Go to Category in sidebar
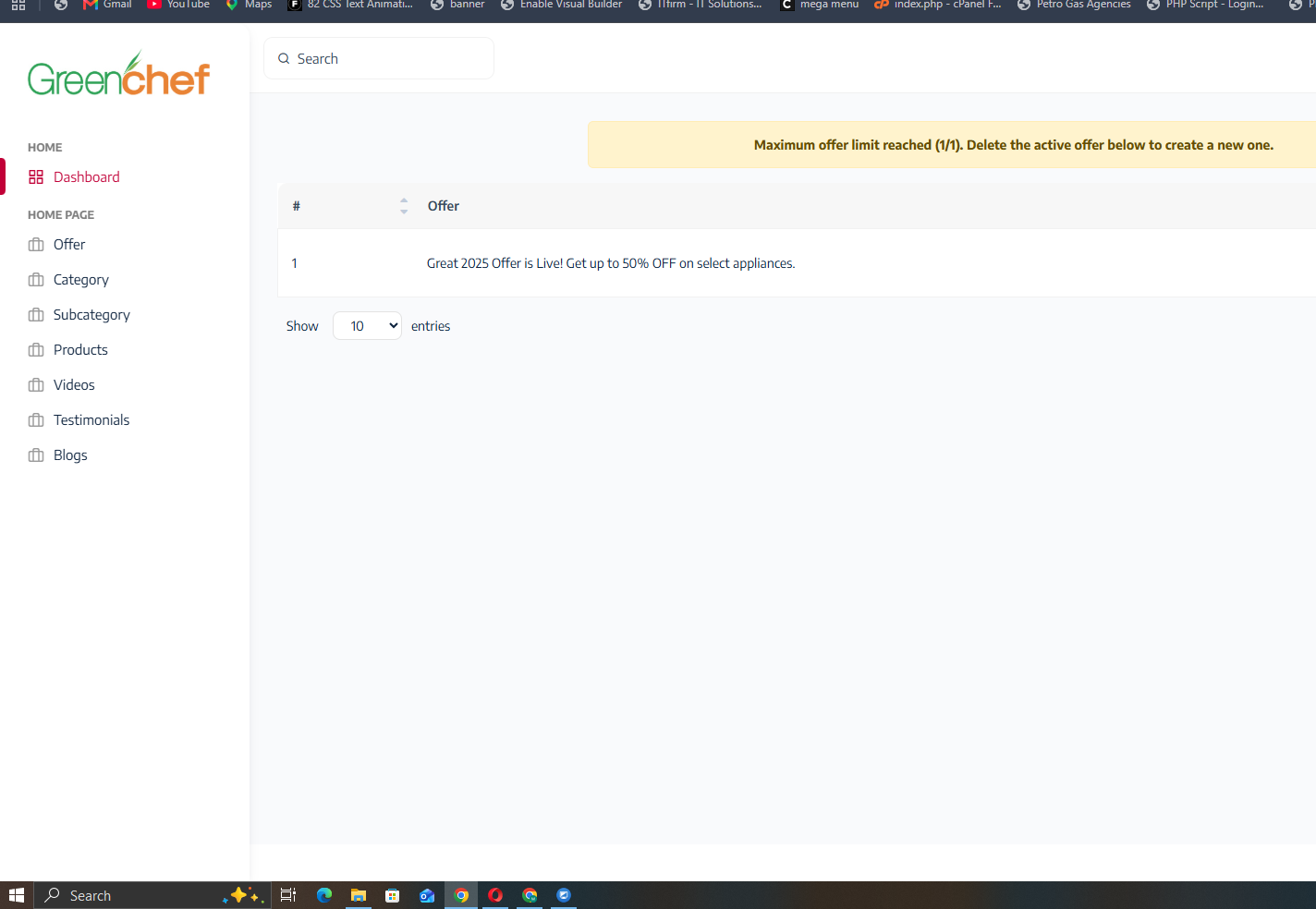This screenshot has height=909, width=1316. point(81,280)
